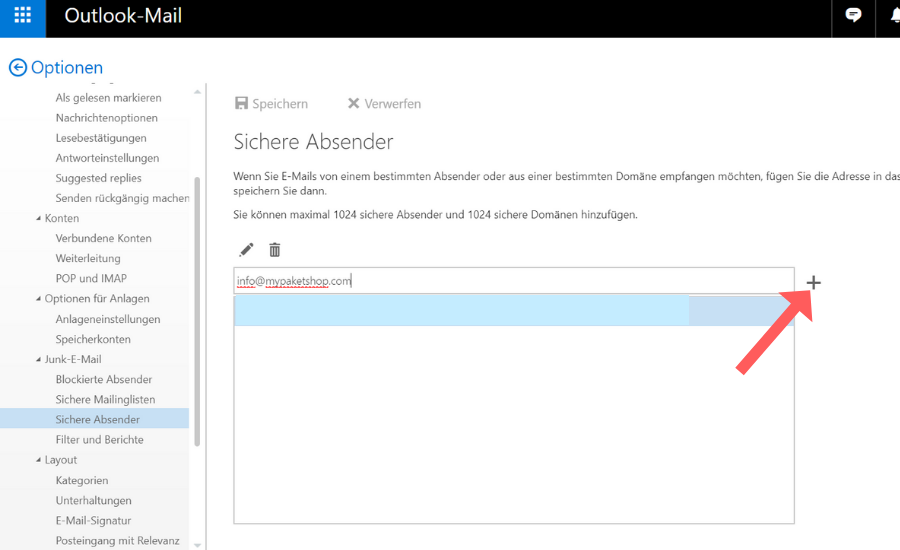
Task: Click the back arrow next to Optionen
Action: click(x=18, y=68)
